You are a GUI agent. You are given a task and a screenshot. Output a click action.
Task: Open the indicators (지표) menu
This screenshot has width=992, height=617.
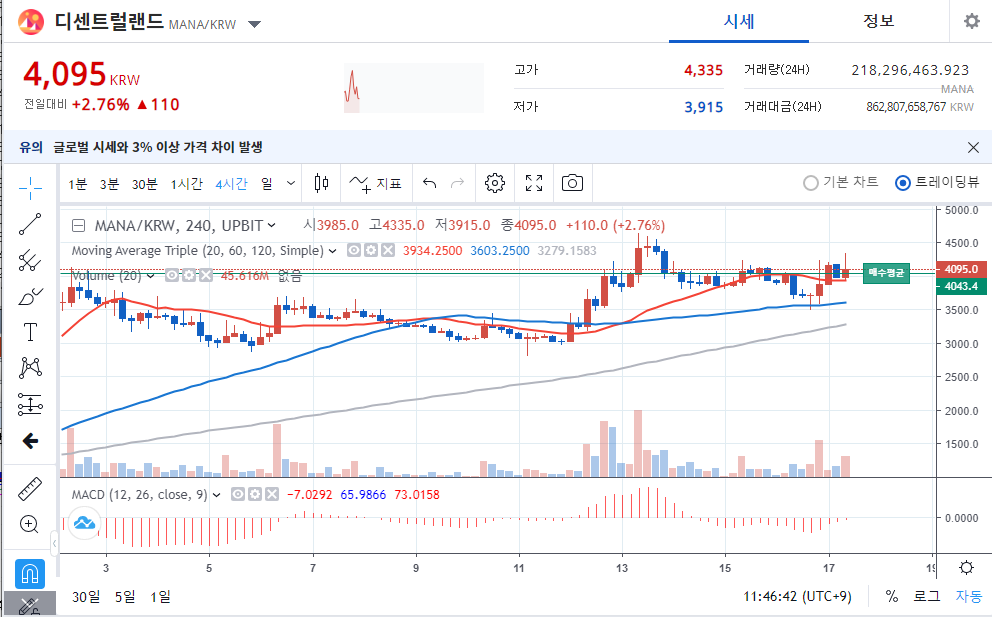click(x=376, y=184)
